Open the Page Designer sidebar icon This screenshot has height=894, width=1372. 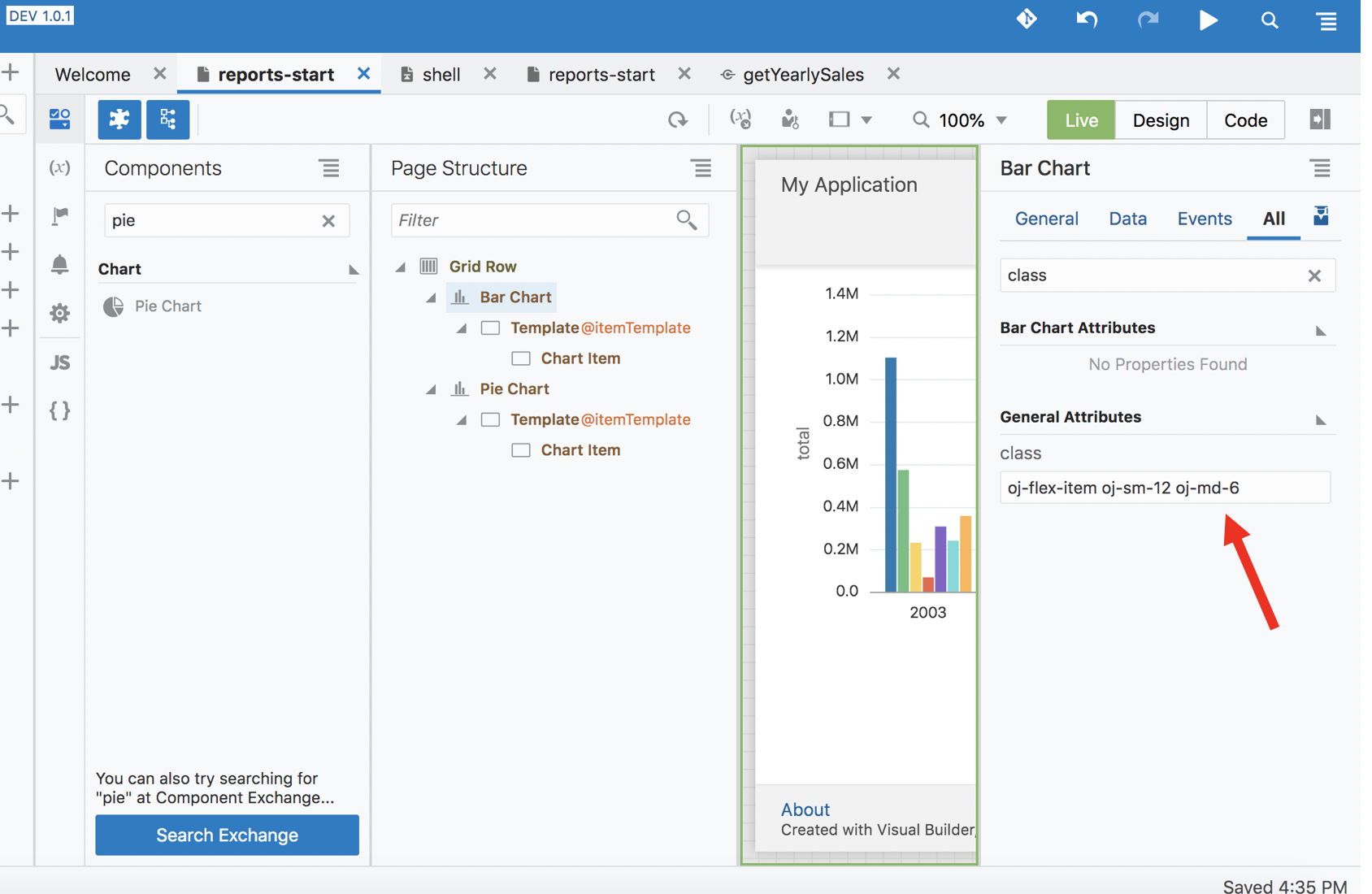pos(59,119)
